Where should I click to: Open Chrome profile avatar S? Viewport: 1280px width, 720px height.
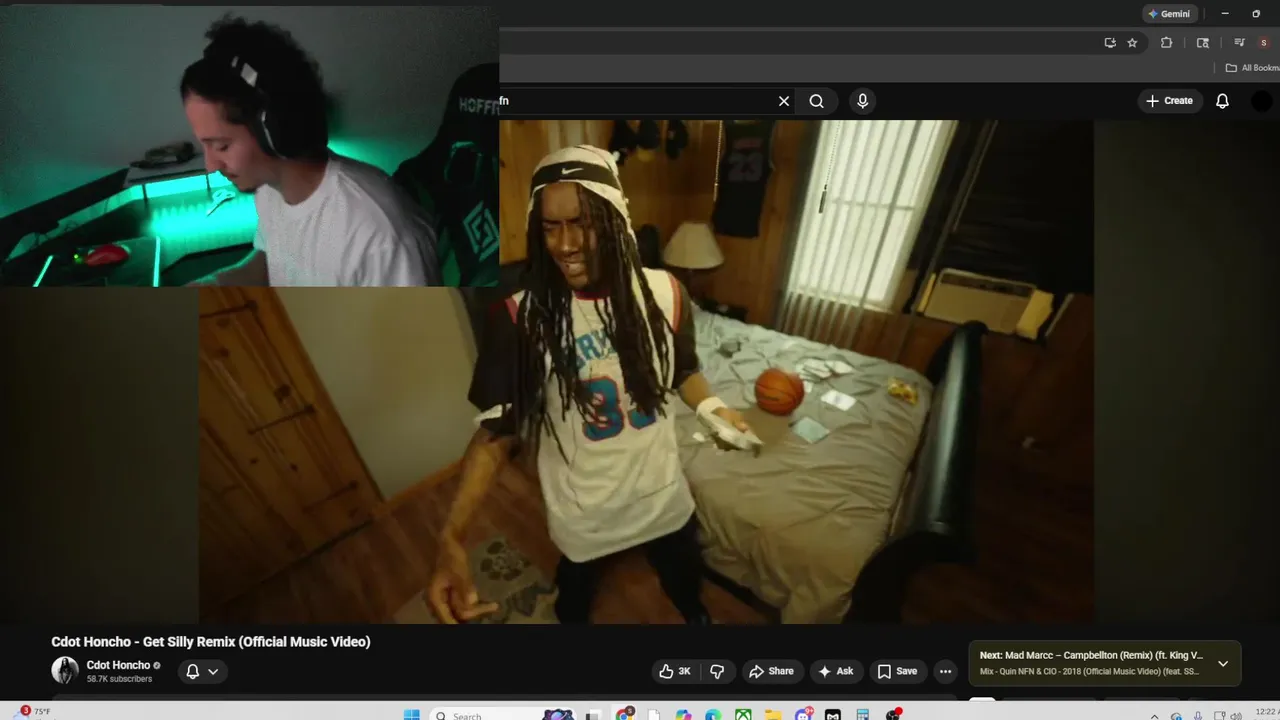tap(1264, 43)
